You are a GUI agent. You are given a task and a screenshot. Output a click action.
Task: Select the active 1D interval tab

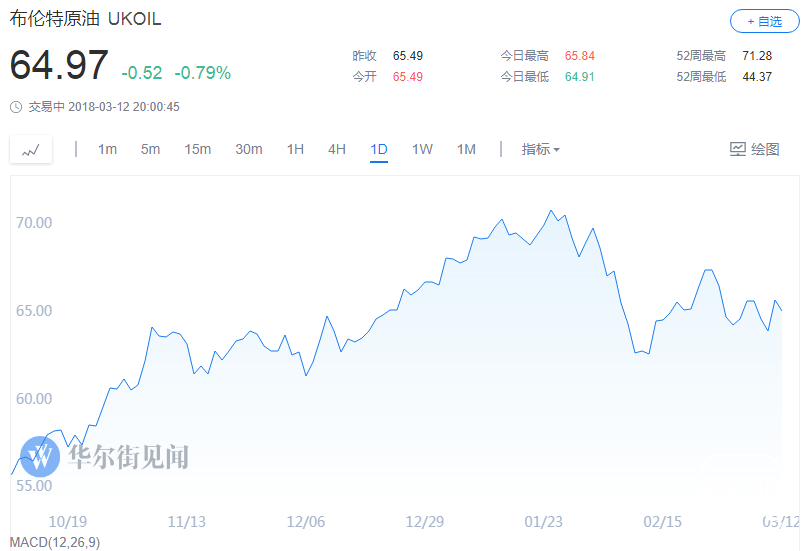[x=379, y=149]
